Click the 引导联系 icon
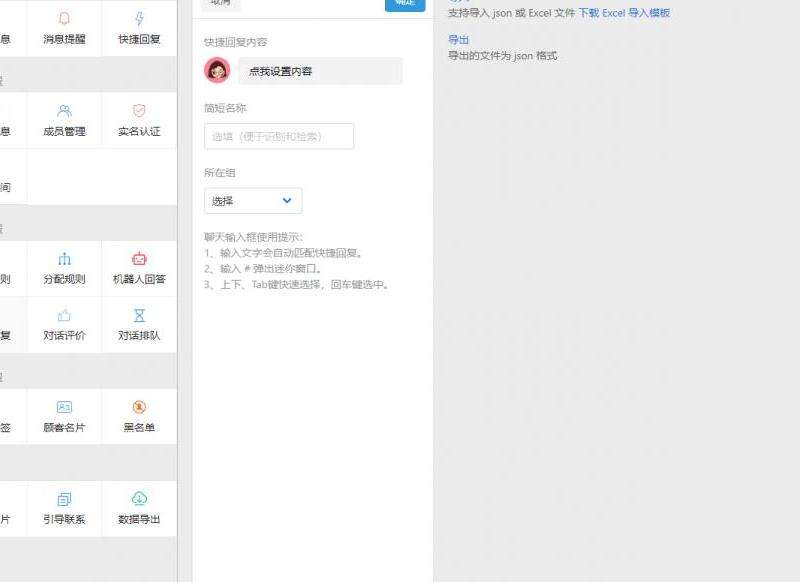This screenshot has width=800, height=582. 64,499
